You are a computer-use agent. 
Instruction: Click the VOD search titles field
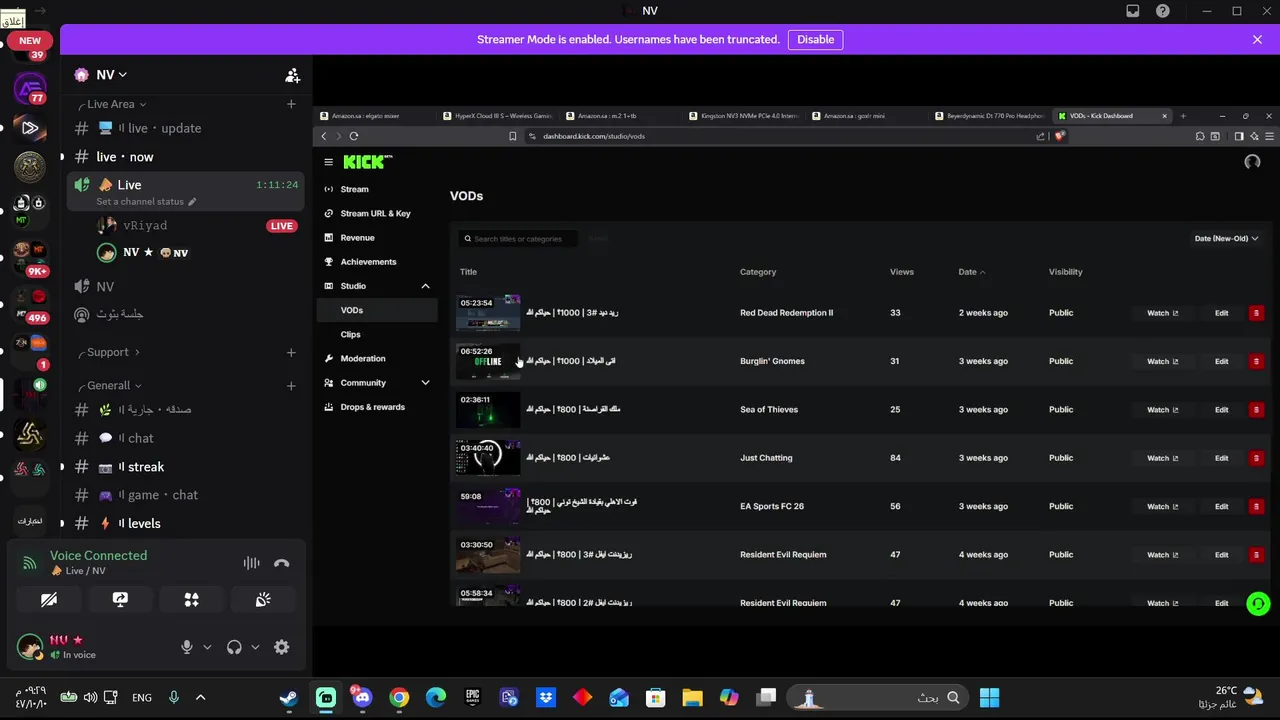tap(518, 239)
